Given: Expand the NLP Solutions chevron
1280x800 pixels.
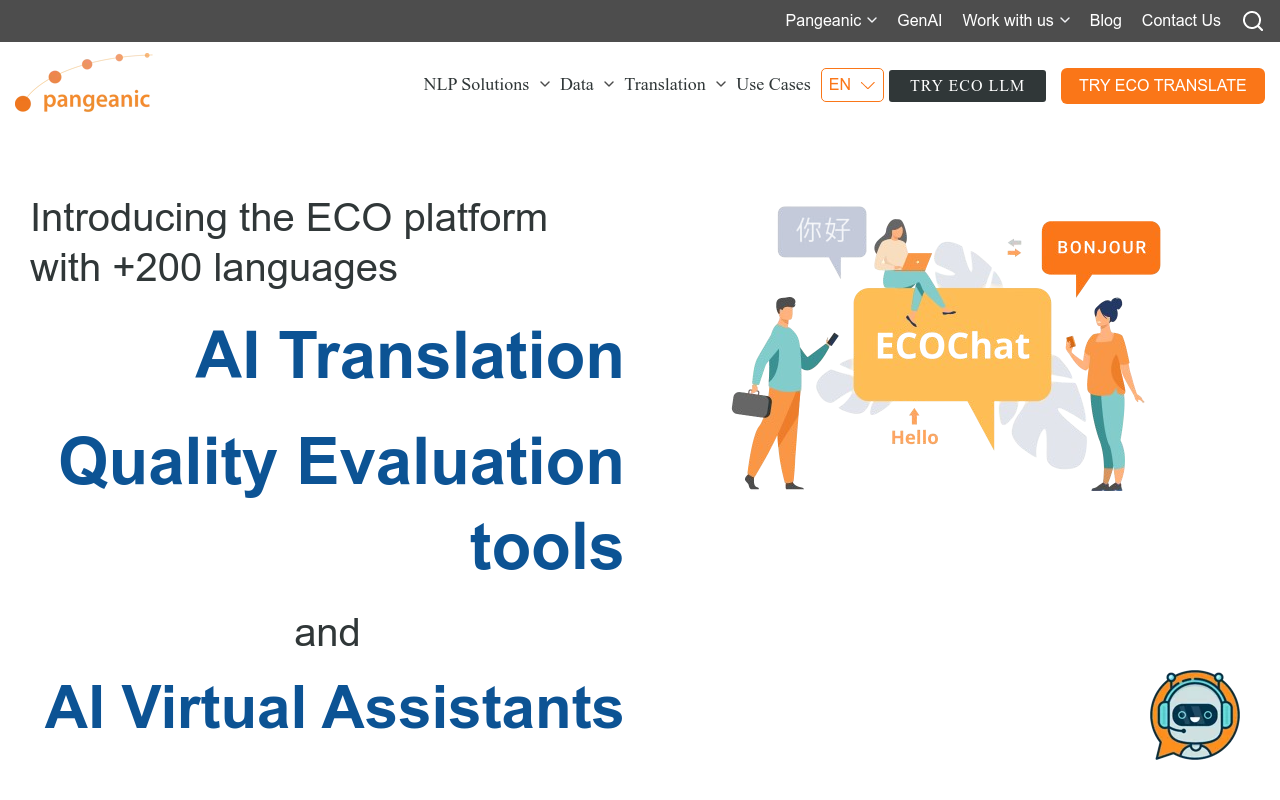Looking at the screenshot, I should 545,84.
